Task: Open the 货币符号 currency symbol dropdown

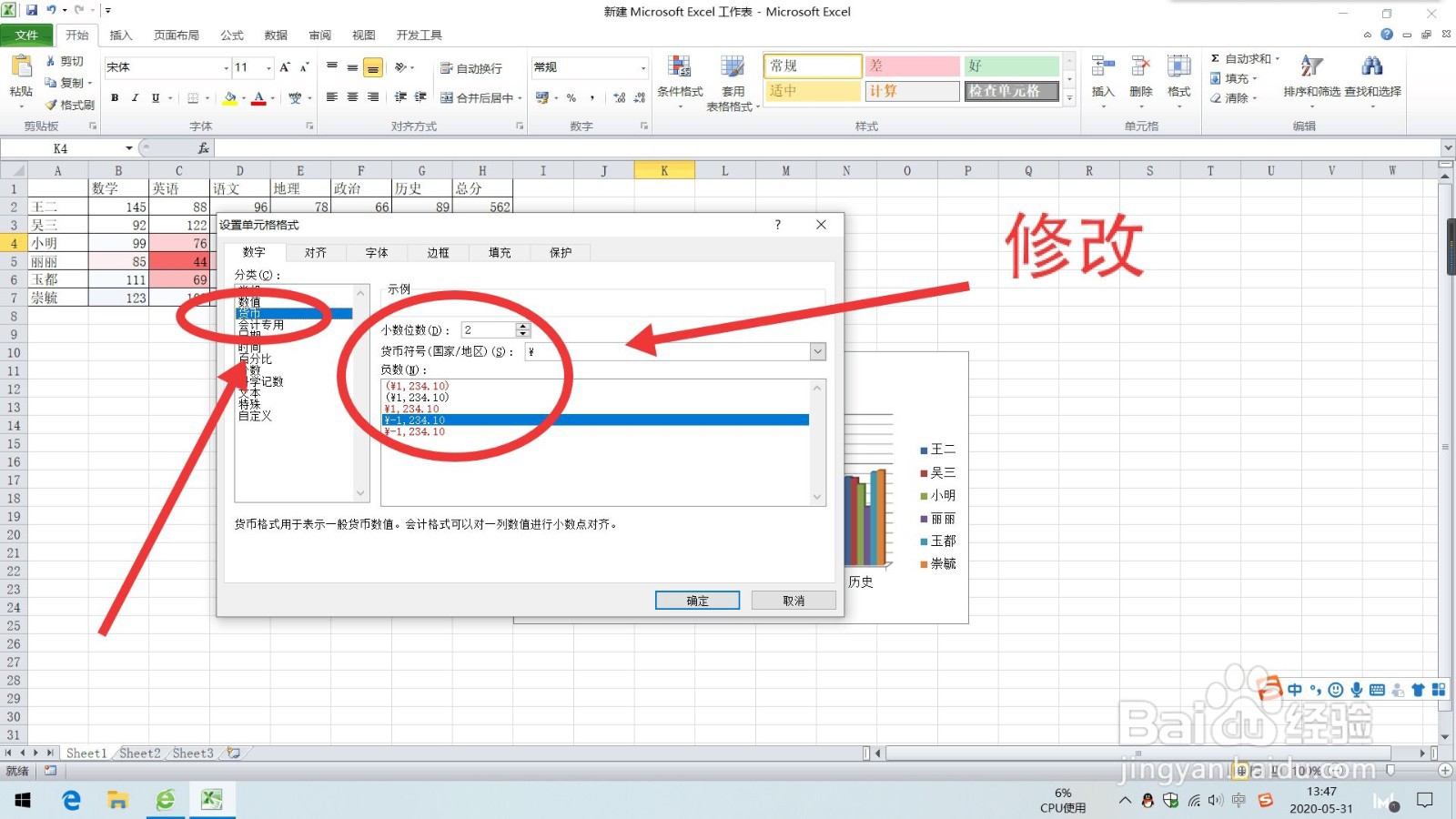Action: click(816, 351)
